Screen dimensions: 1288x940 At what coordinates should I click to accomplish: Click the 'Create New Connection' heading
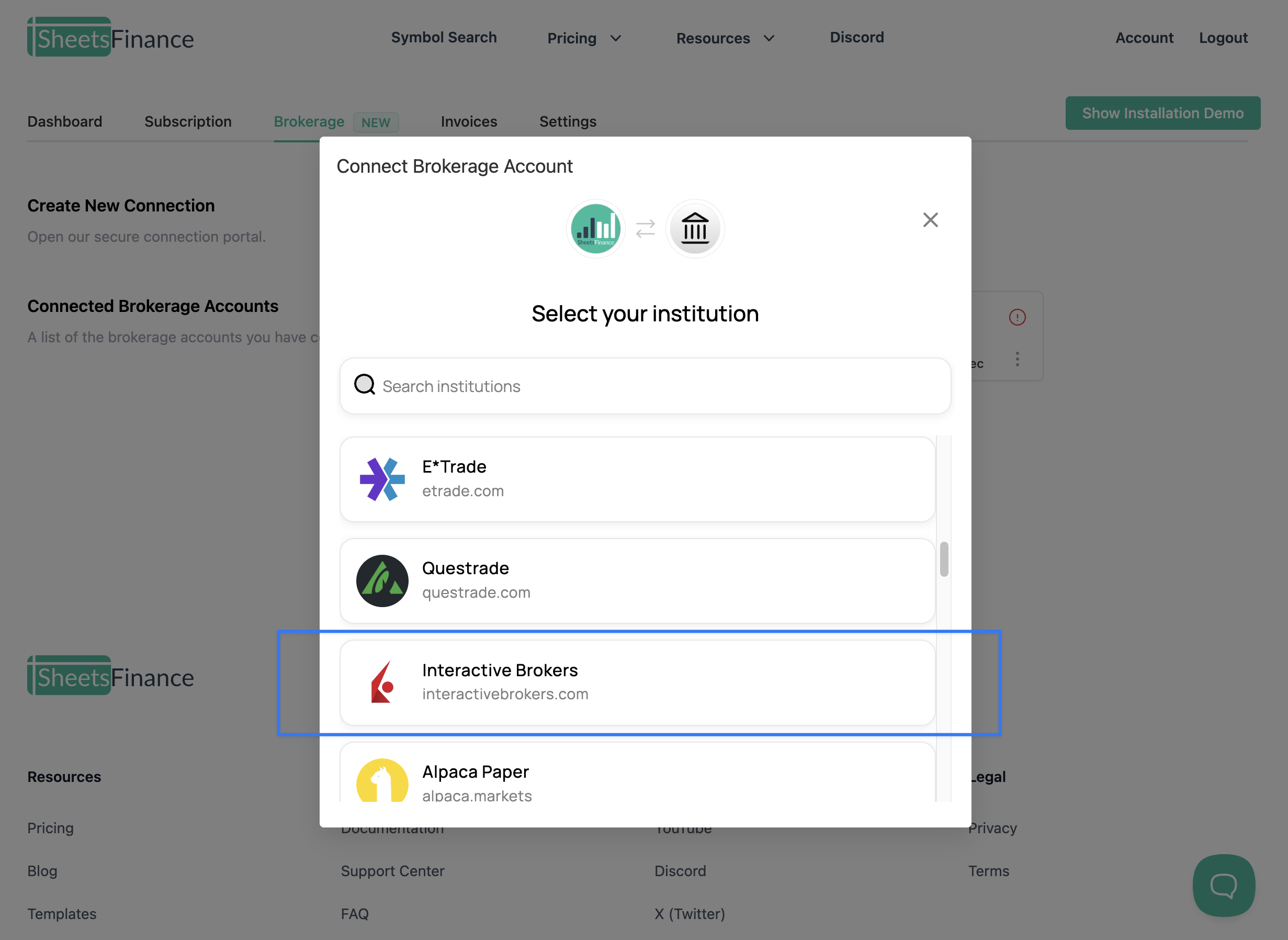point(121,205)
